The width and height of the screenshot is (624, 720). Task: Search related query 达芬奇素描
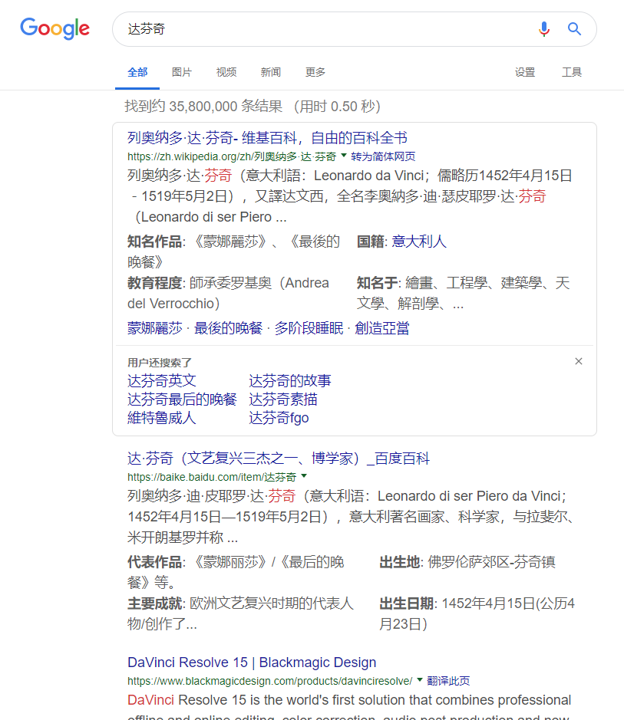283,399
